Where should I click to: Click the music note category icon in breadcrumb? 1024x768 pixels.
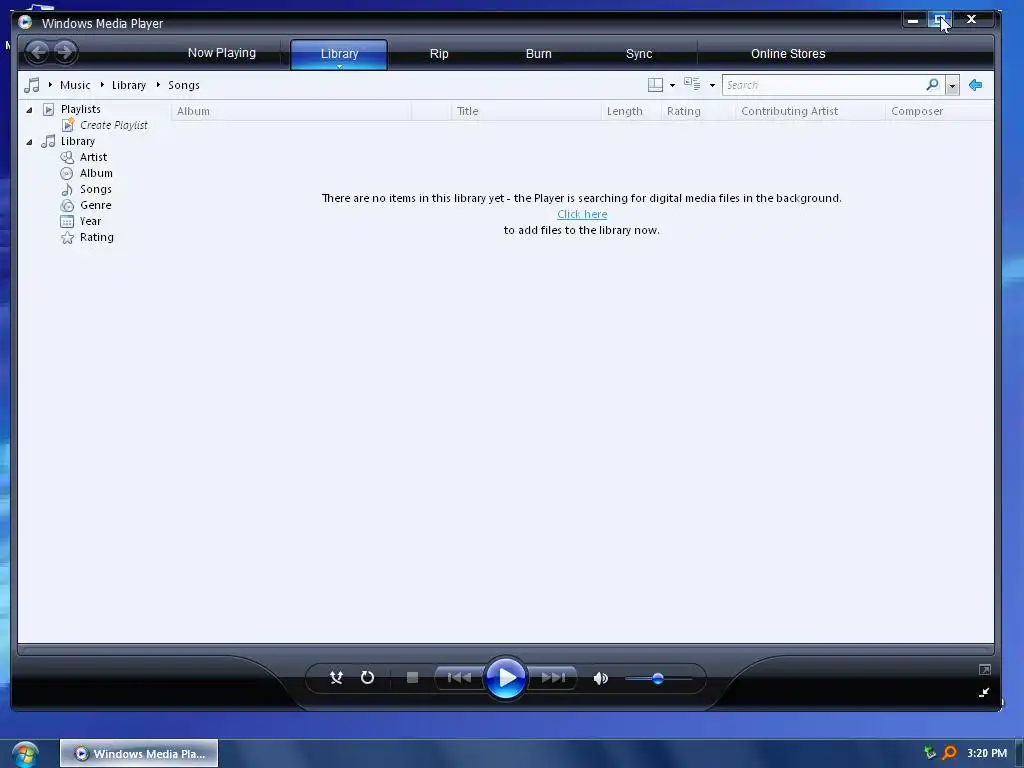click(x=31, y=85)
